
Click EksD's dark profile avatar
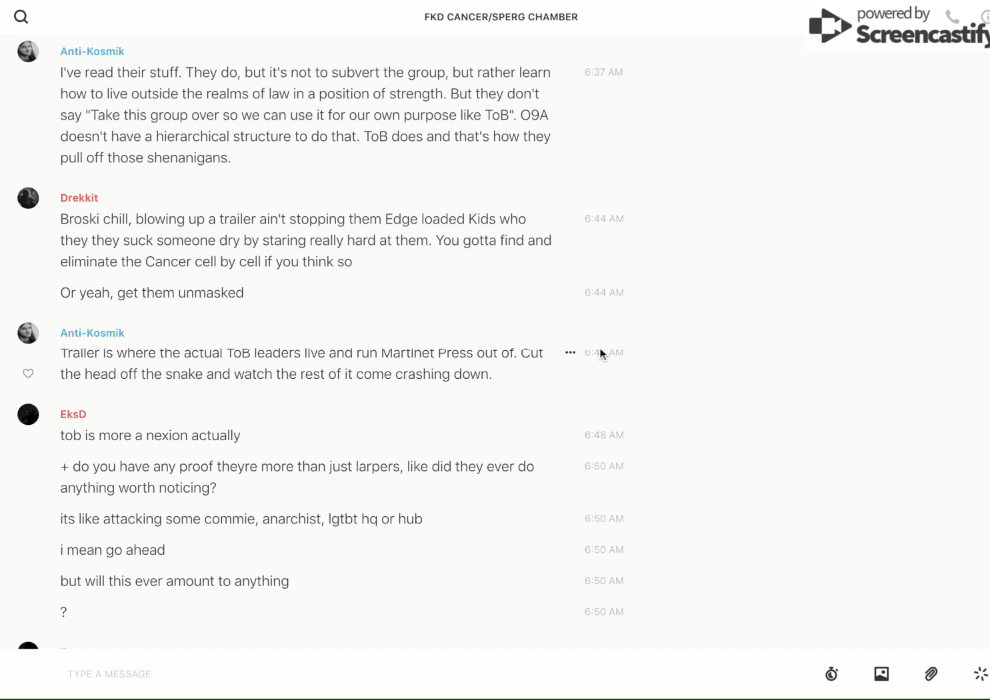point(28,414)
